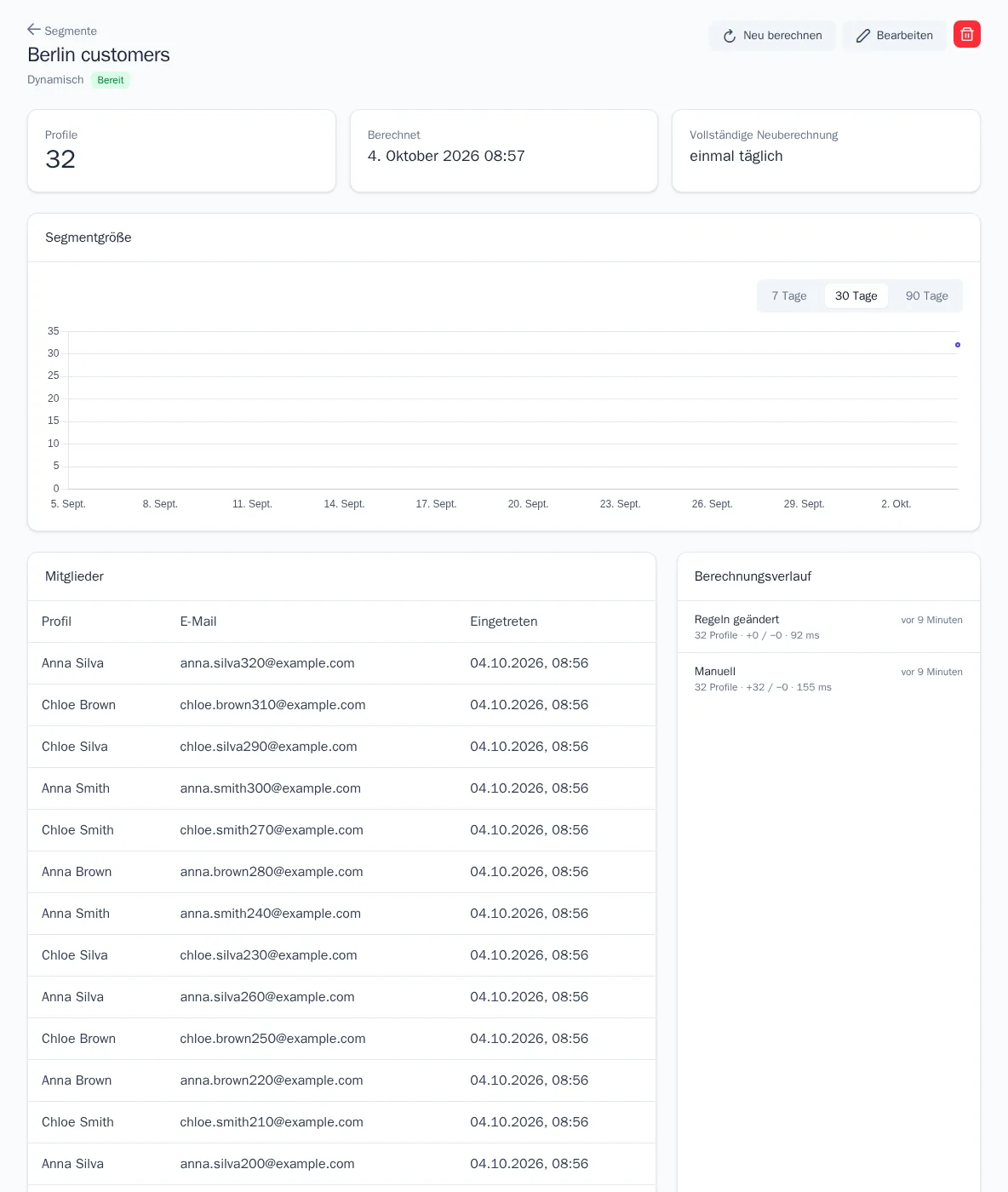Click the refresh icon in Neu berechnen
This screenshot has width=1008, height=1192.
click(x=730, y=36)
